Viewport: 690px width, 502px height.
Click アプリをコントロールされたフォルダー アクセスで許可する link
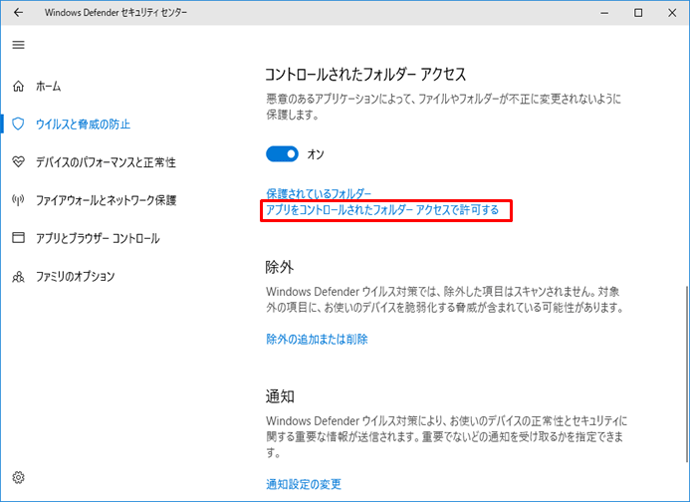coord(382,210)
